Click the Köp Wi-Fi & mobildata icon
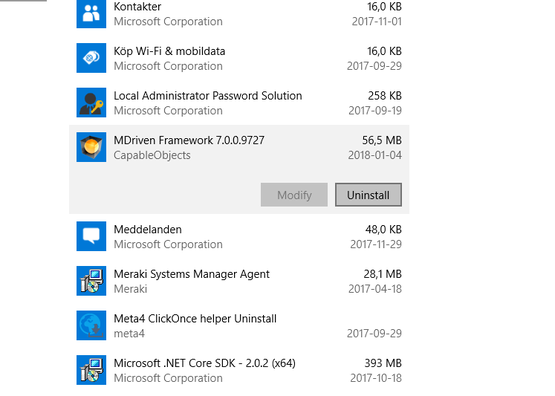 click(x=91, y=58)
